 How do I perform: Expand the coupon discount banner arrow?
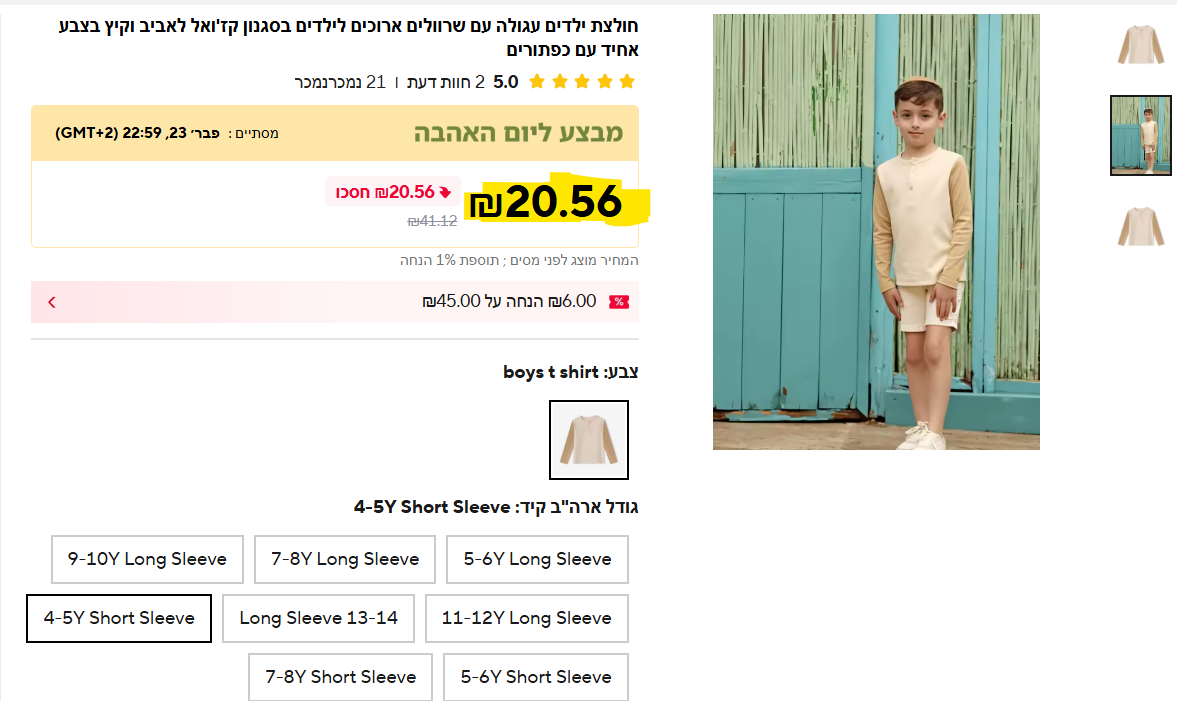(52, 302)
